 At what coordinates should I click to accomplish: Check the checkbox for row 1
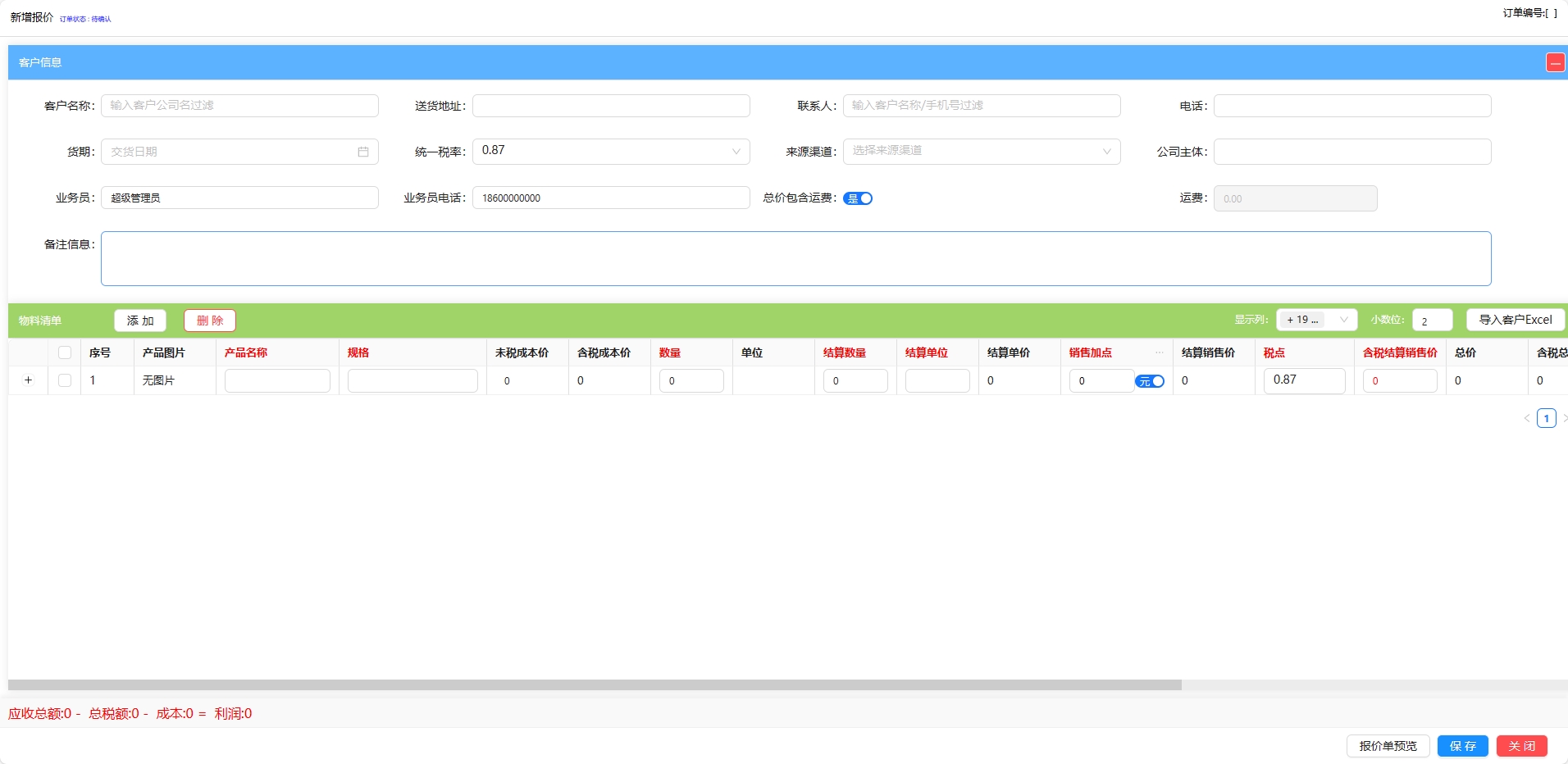[x=65, y=380]
